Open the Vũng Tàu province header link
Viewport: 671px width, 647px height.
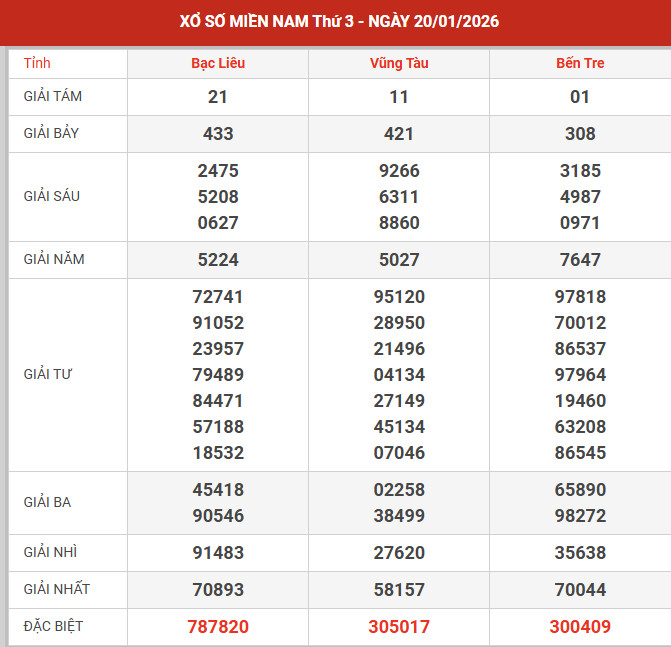click(399, 63)
